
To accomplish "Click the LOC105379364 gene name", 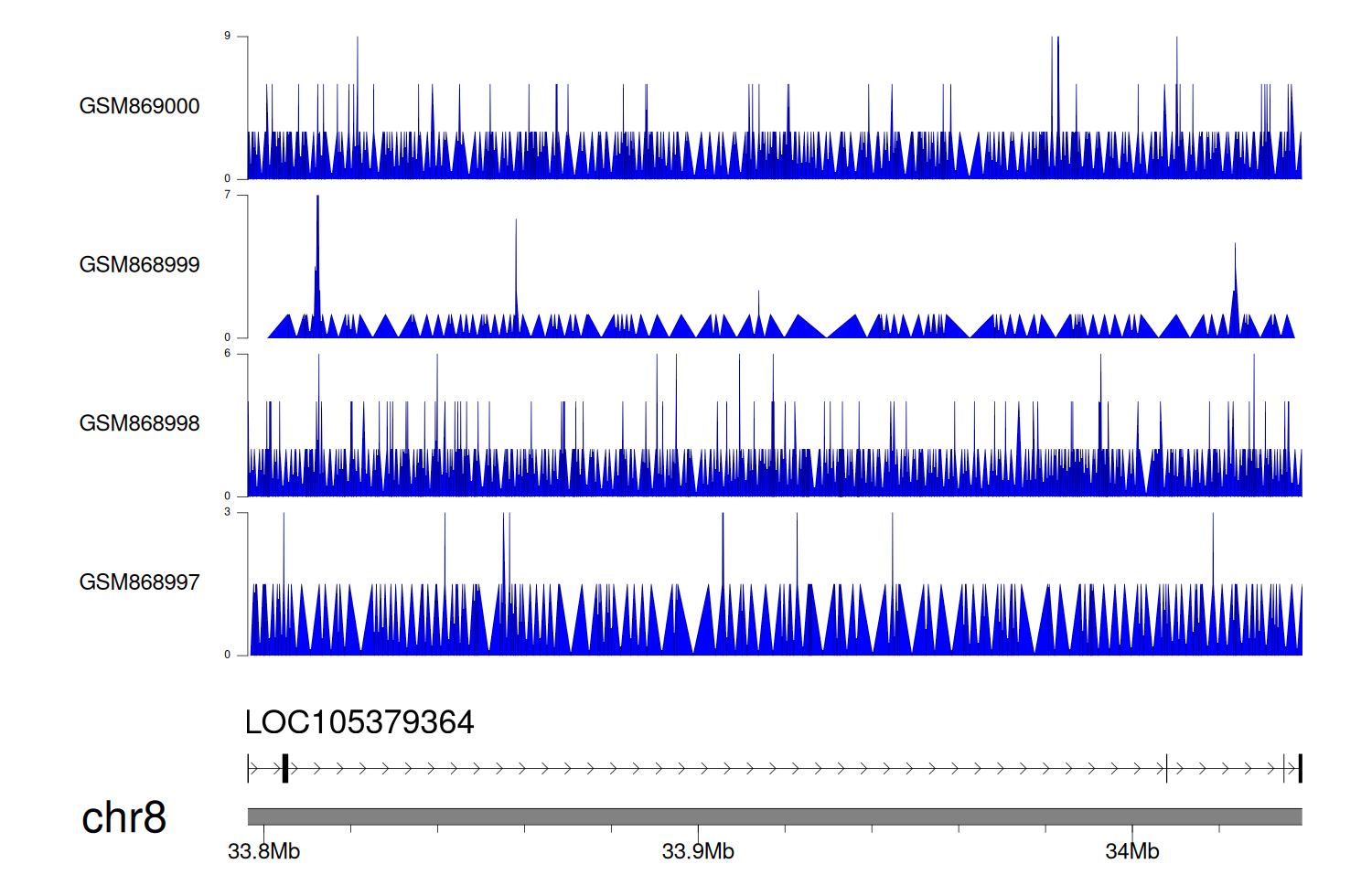I will click(x=359, y=722).
